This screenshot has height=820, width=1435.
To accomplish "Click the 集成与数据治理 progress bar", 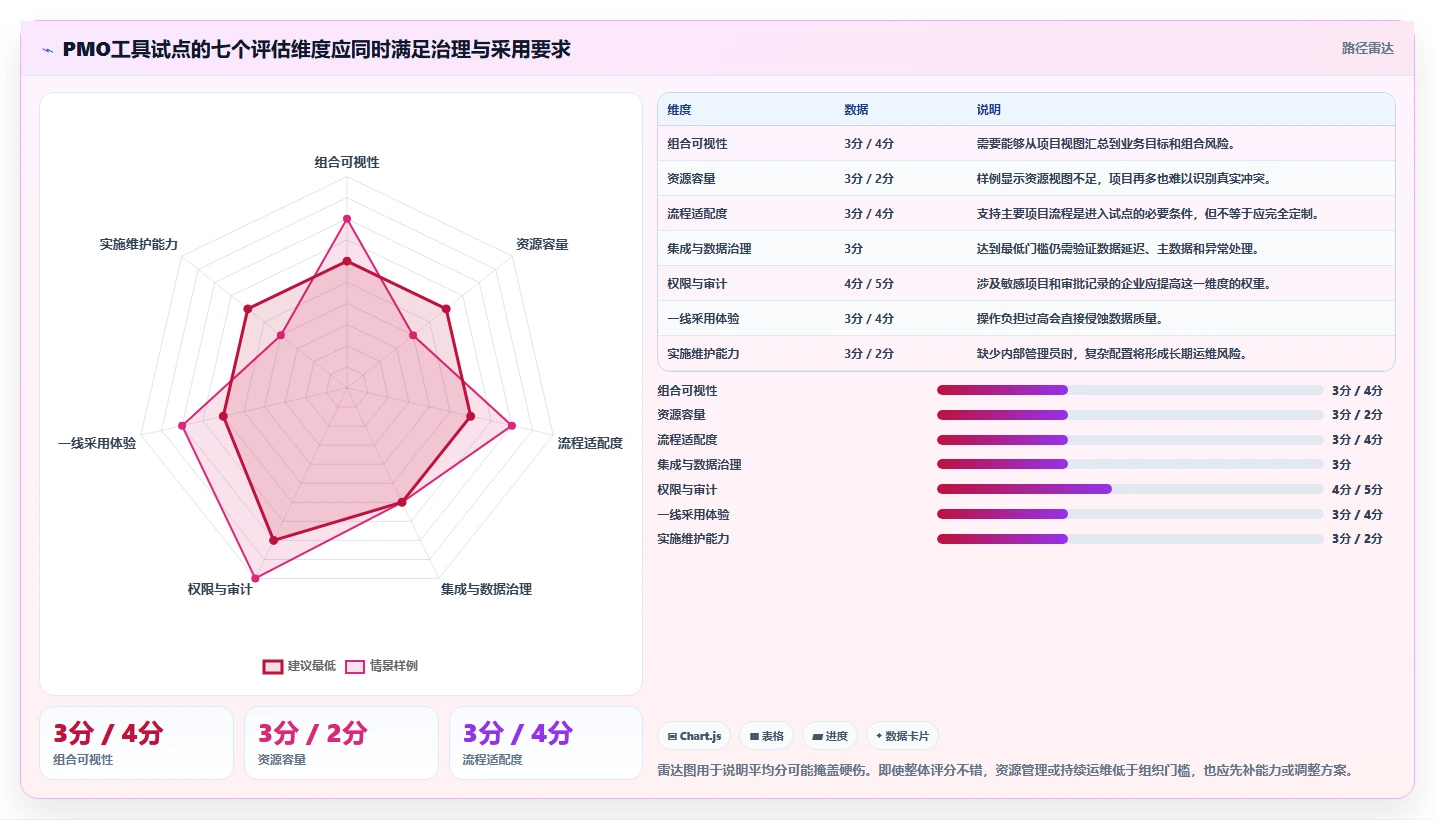I will coord(1130,464).
